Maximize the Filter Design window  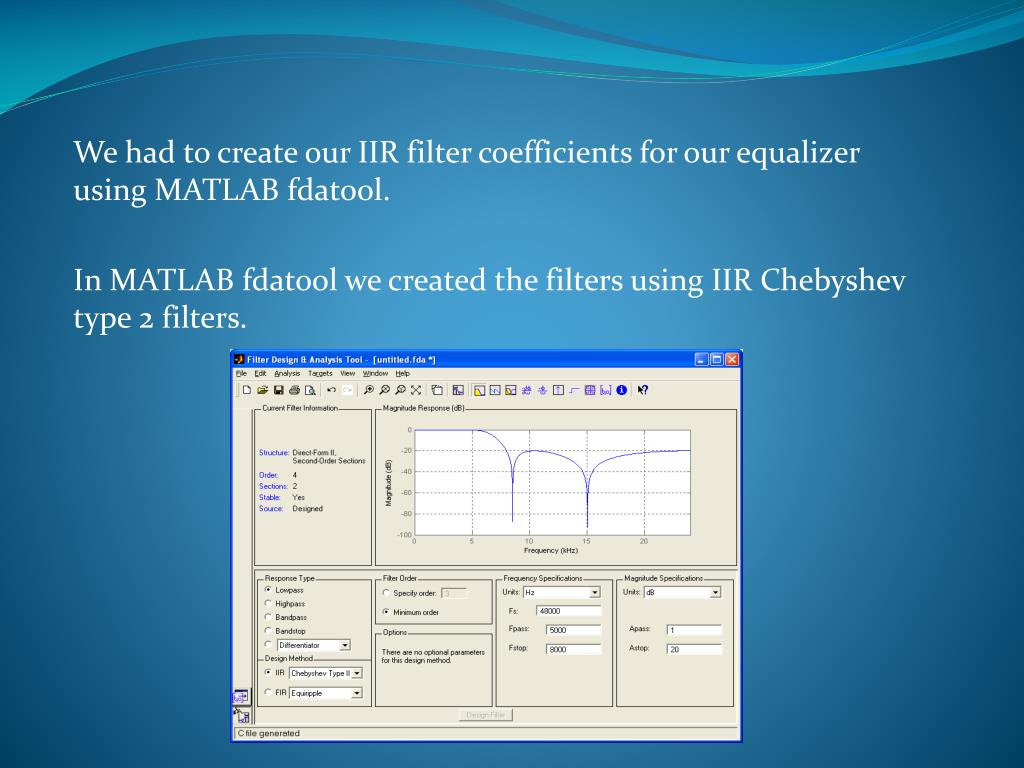716,359
